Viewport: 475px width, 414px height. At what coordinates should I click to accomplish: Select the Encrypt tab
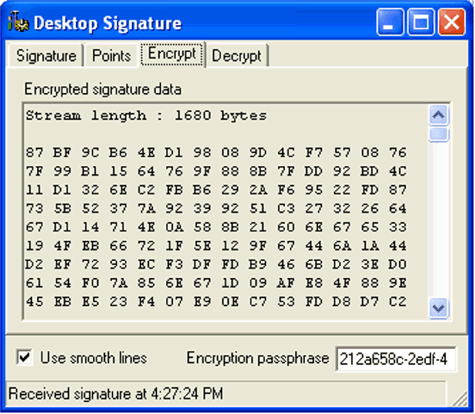pyautogui.click(x=172, y=54)
